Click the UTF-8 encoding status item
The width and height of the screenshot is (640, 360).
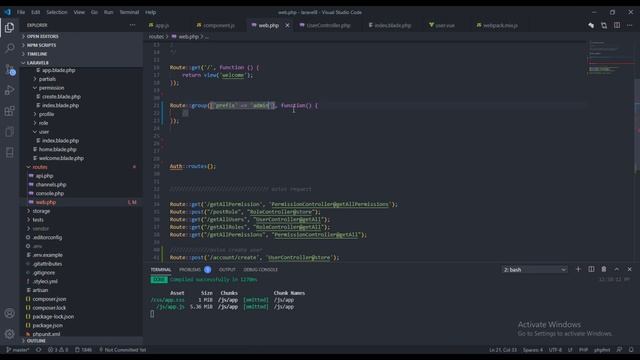click(x=555, y=350)
